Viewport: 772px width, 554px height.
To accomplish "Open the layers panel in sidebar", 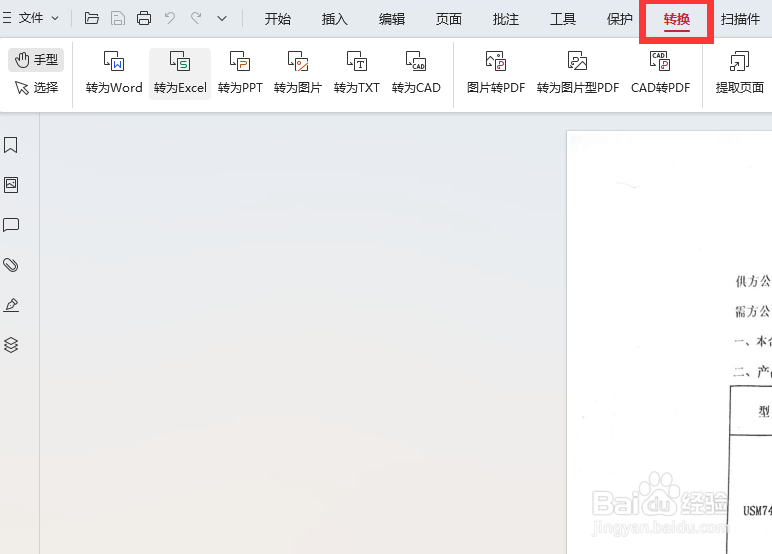I will (11, 345).
